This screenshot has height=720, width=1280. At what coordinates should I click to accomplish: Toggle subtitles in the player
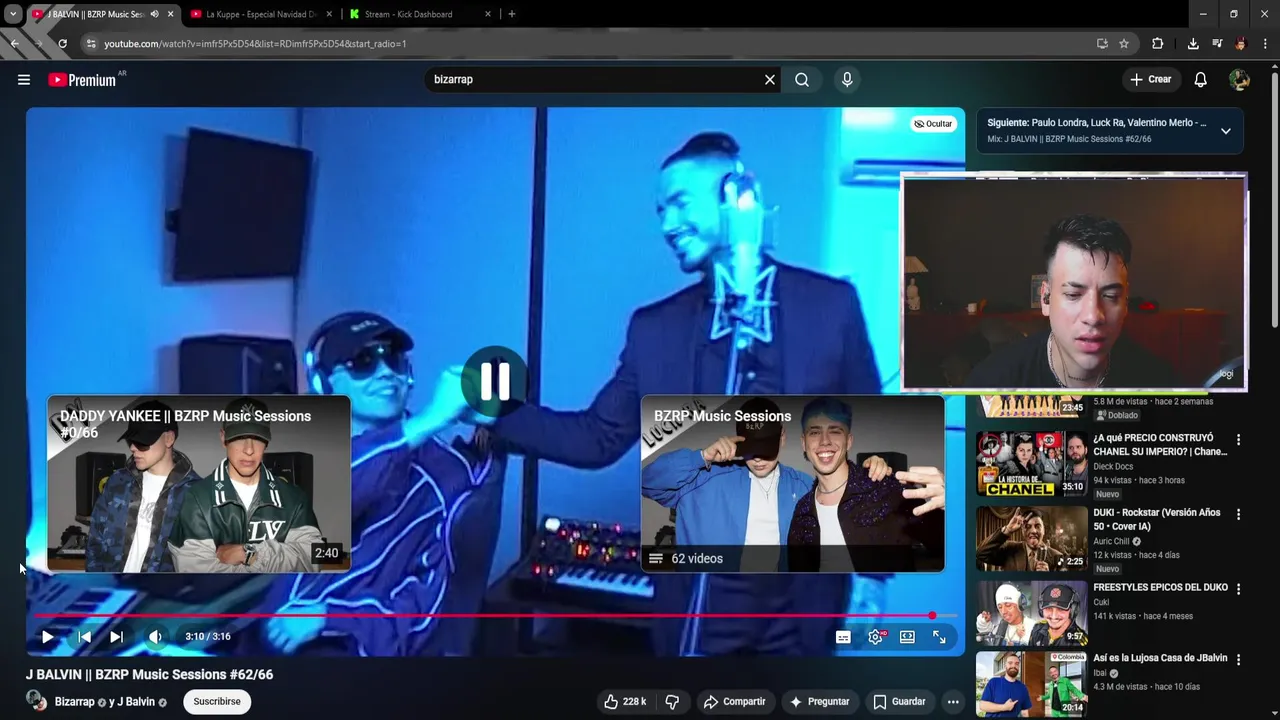tap(843, 637)
